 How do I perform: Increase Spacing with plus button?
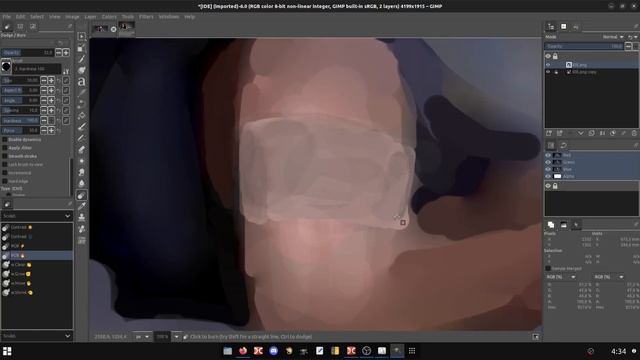(51, 111)
